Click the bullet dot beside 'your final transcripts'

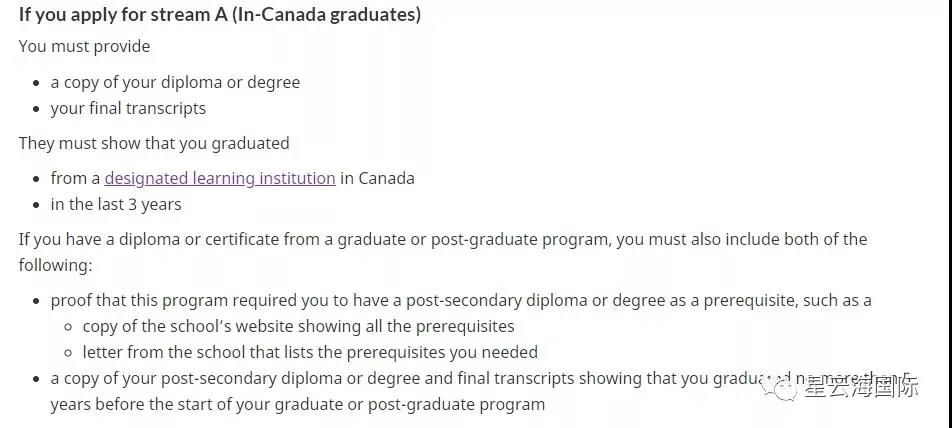coord(36,109)
